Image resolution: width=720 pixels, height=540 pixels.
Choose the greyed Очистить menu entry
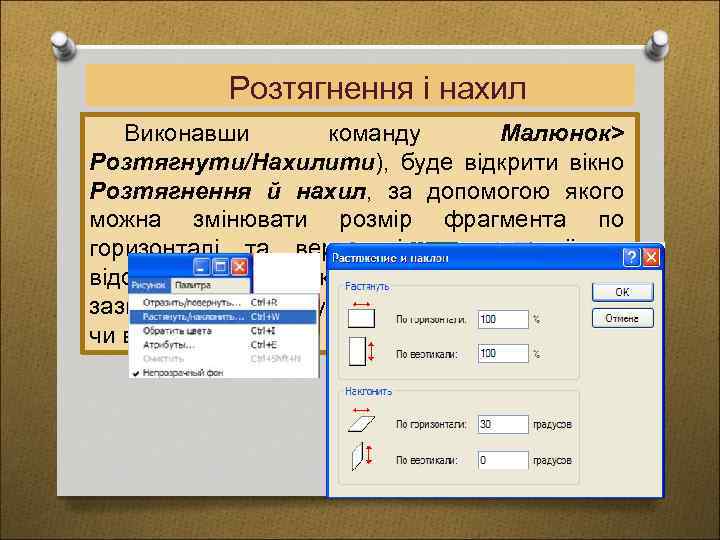coord(224,359)
